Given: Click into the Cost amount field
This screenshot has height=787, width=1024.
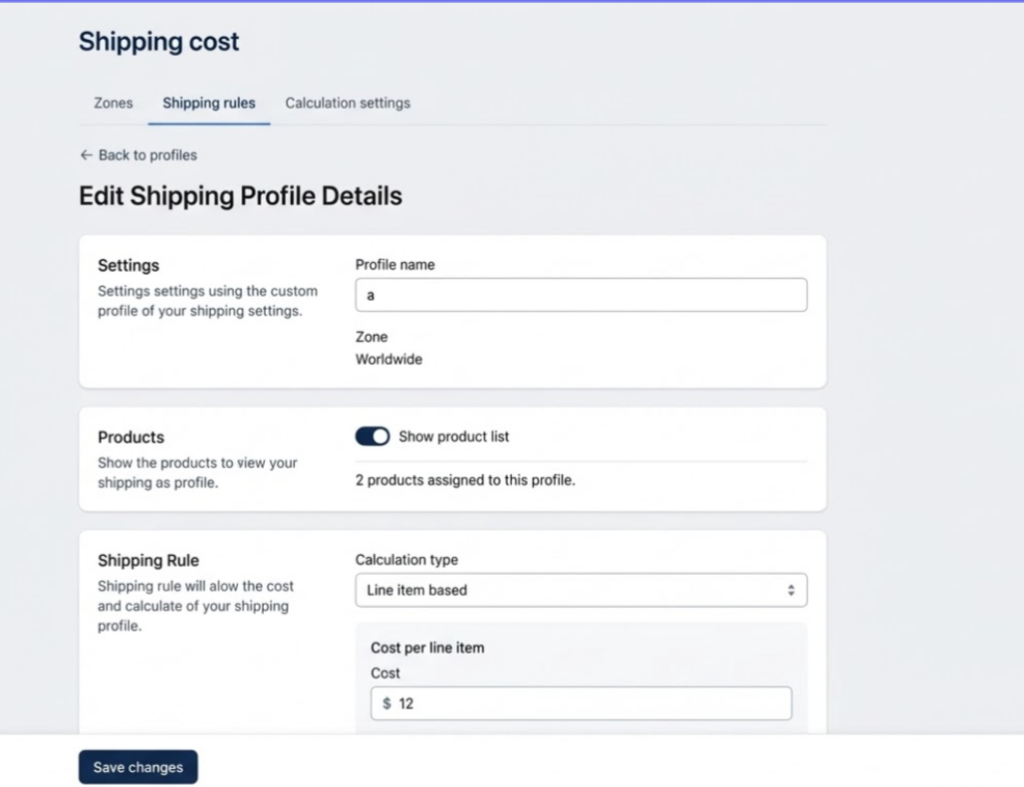Looking at the screenshot, I should [x=590, y=704].
